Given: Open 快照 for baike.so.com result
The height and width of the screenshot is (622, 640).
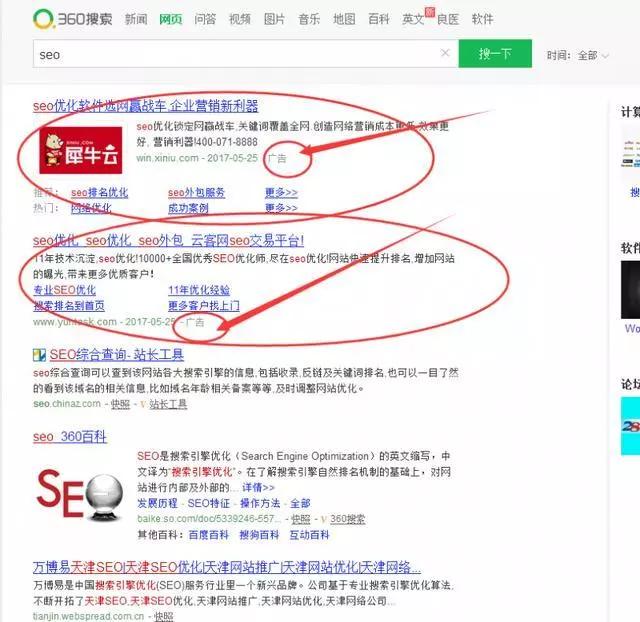Looking at the screenshot, I should point(301,519).
